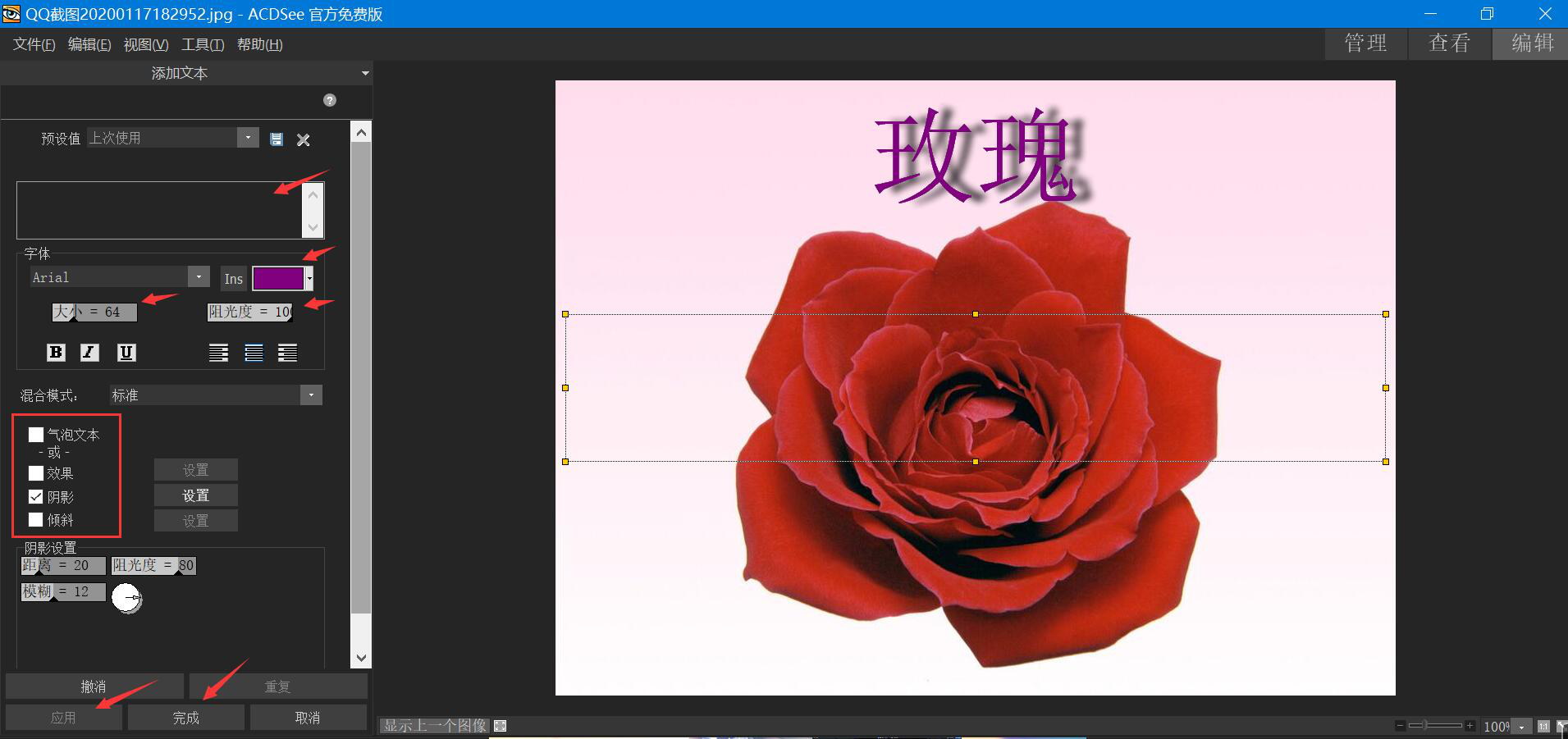Uncheck the 阴影 shadow checkbox
Screen dimensions: 1568x739
point(36,497)
